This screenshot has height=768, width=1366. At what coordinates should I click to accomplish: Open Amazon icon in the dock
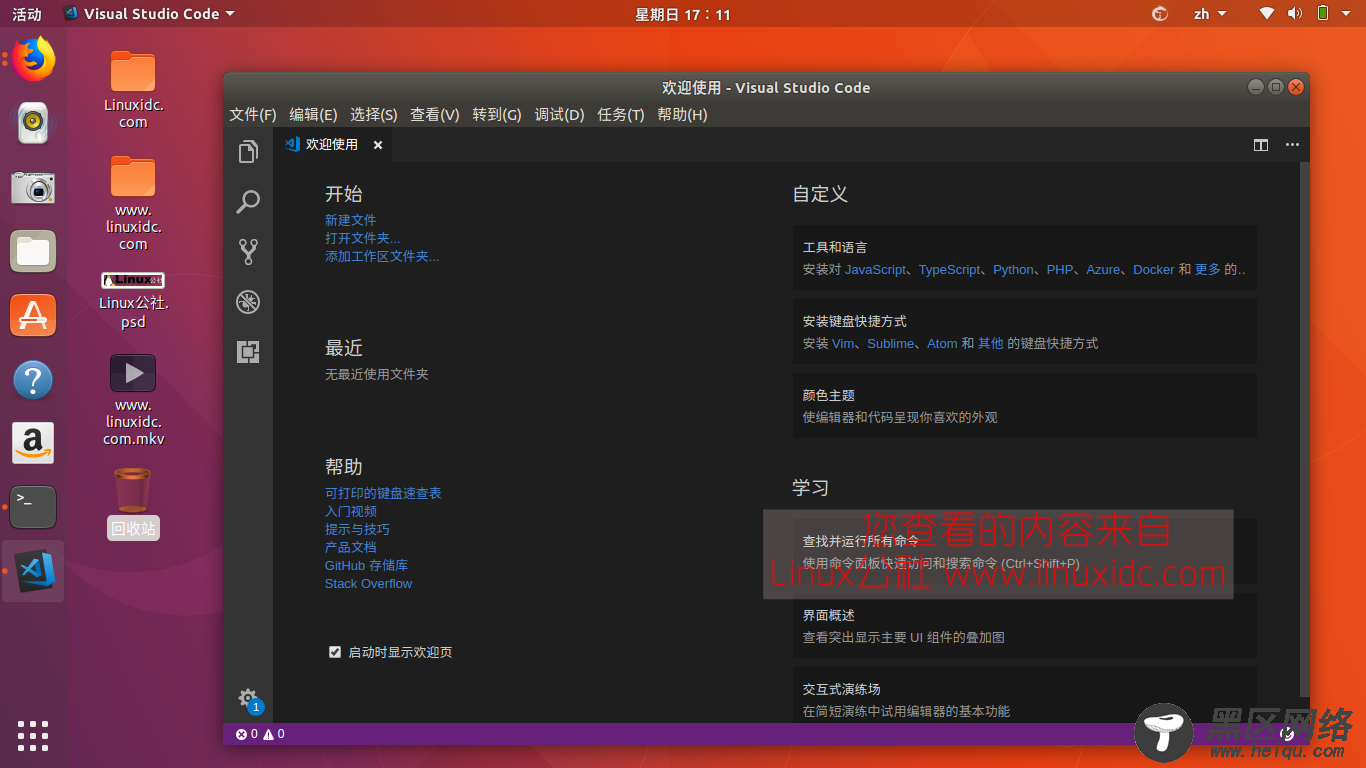click(x=33, y=443)
